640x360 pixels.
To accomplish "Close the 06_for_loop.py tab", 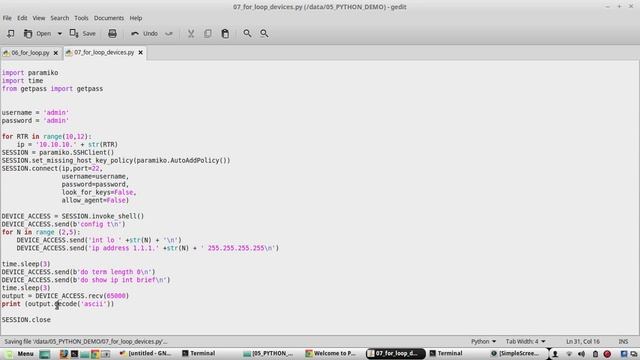I will (56, 53).
